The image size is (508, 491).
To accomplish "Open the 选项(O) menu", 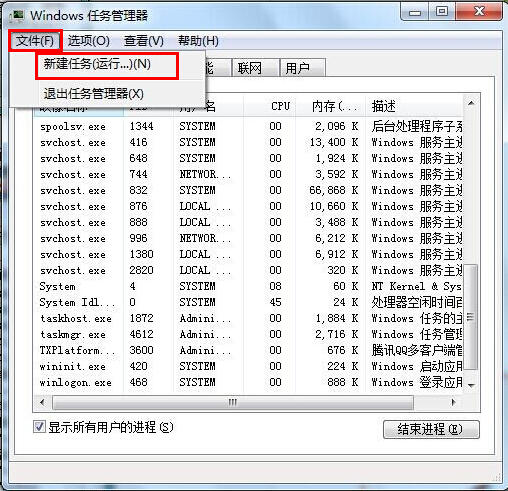I will point(89,41).
